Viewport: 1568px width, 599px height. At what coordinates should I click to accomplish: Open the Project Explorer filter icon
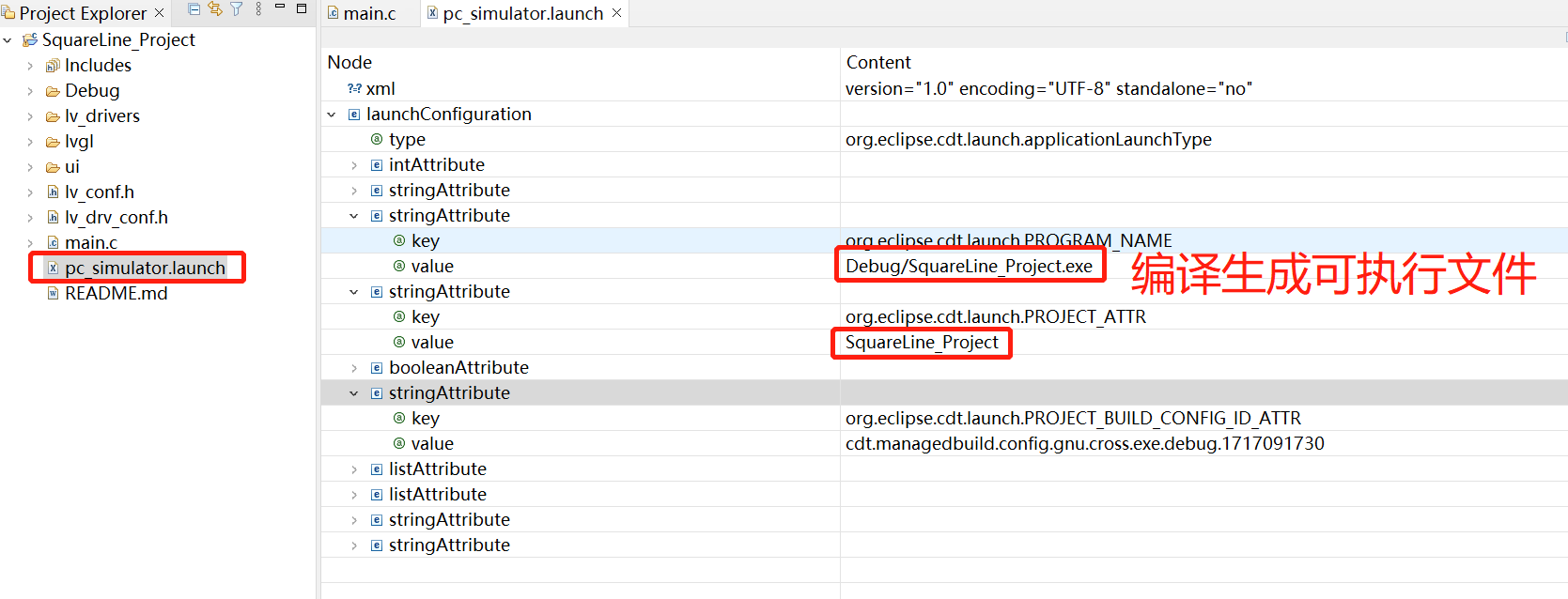pos(237,9)
